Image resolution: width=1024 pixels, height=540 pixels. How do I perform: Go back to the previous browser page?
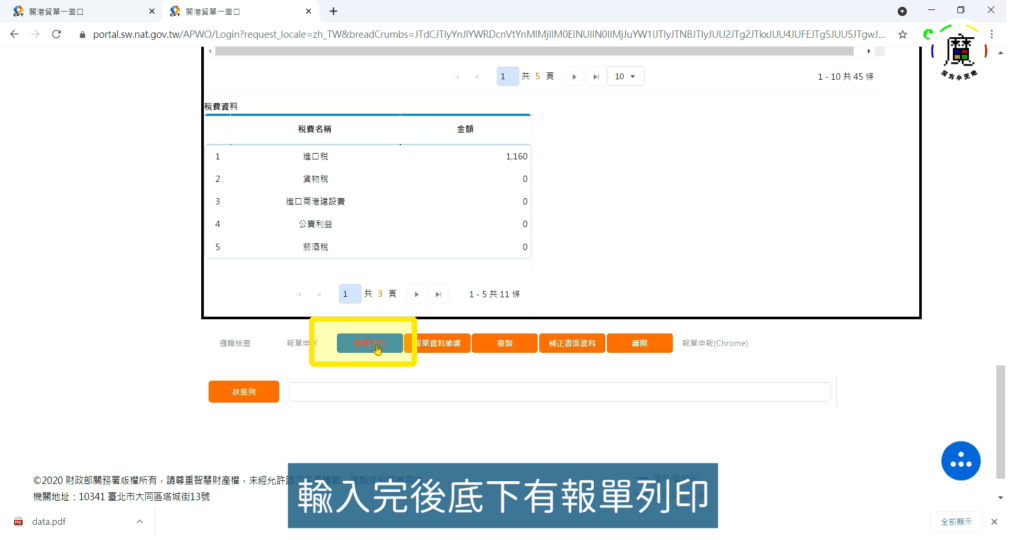coord(14,34)
